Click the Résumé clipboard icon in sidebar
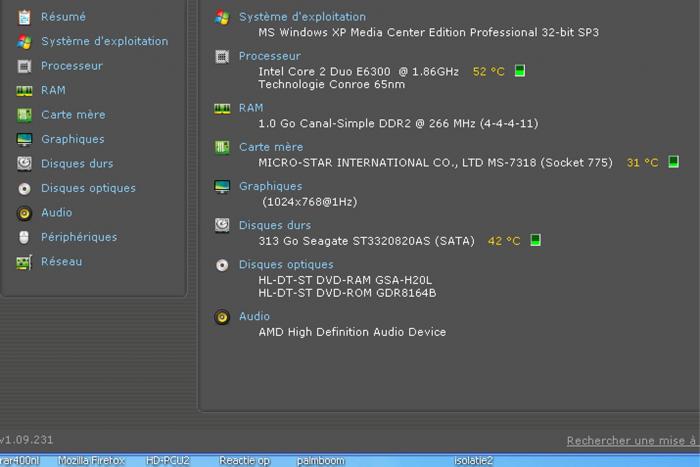The height and width of the screenshot is (467, 700). (x=25, y=17)
